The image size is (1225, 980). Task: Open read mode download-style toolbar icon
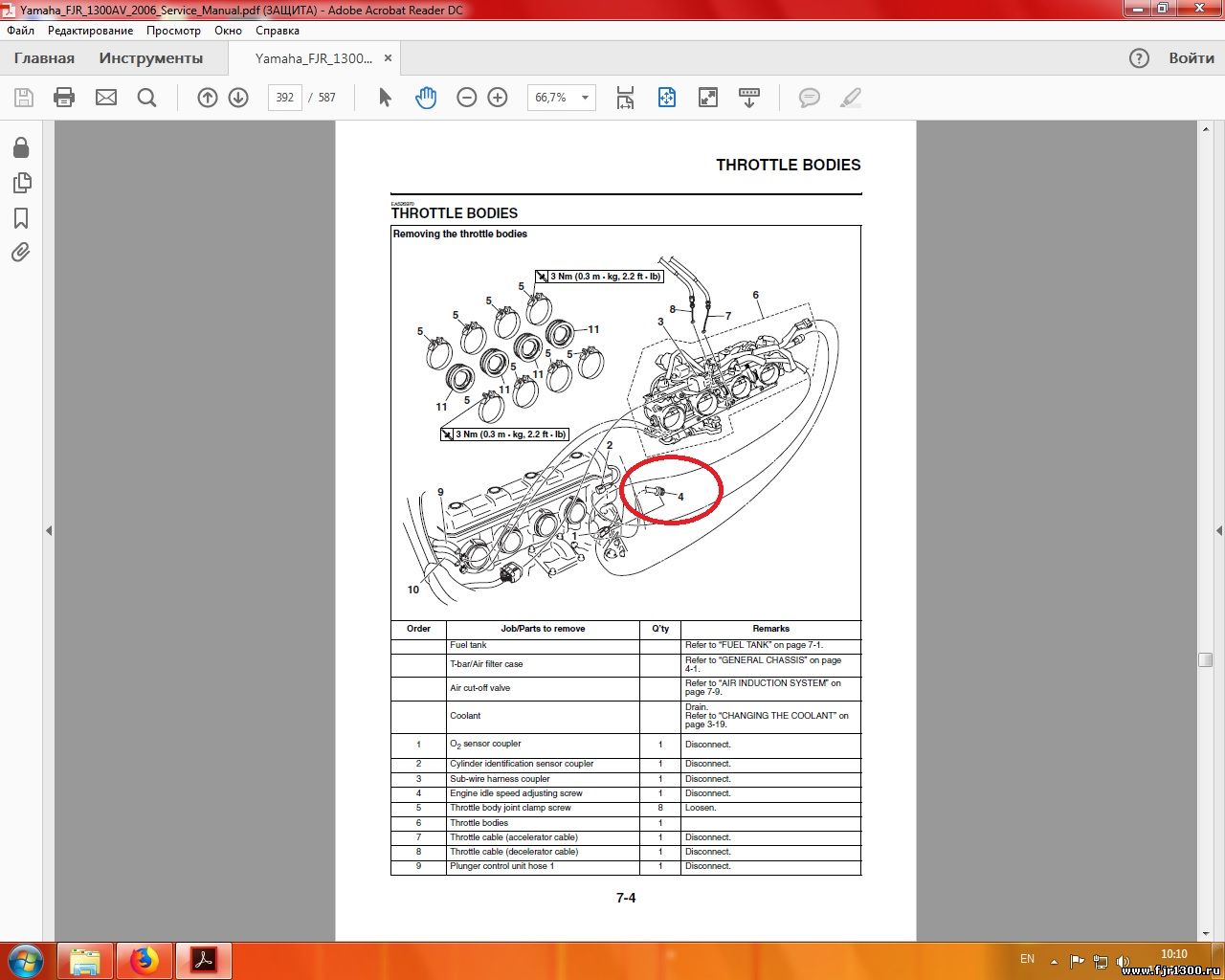749,98
